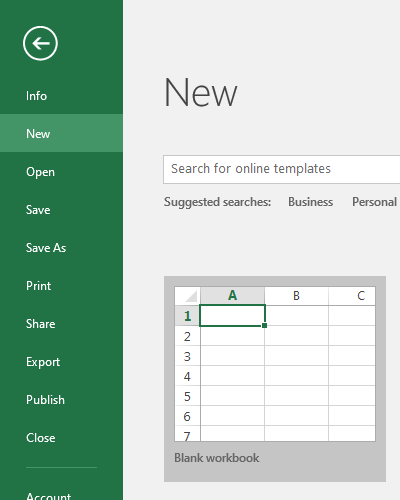400x500 pixels.
Task: Click the Blank workbook label
Action: point(217,458)
